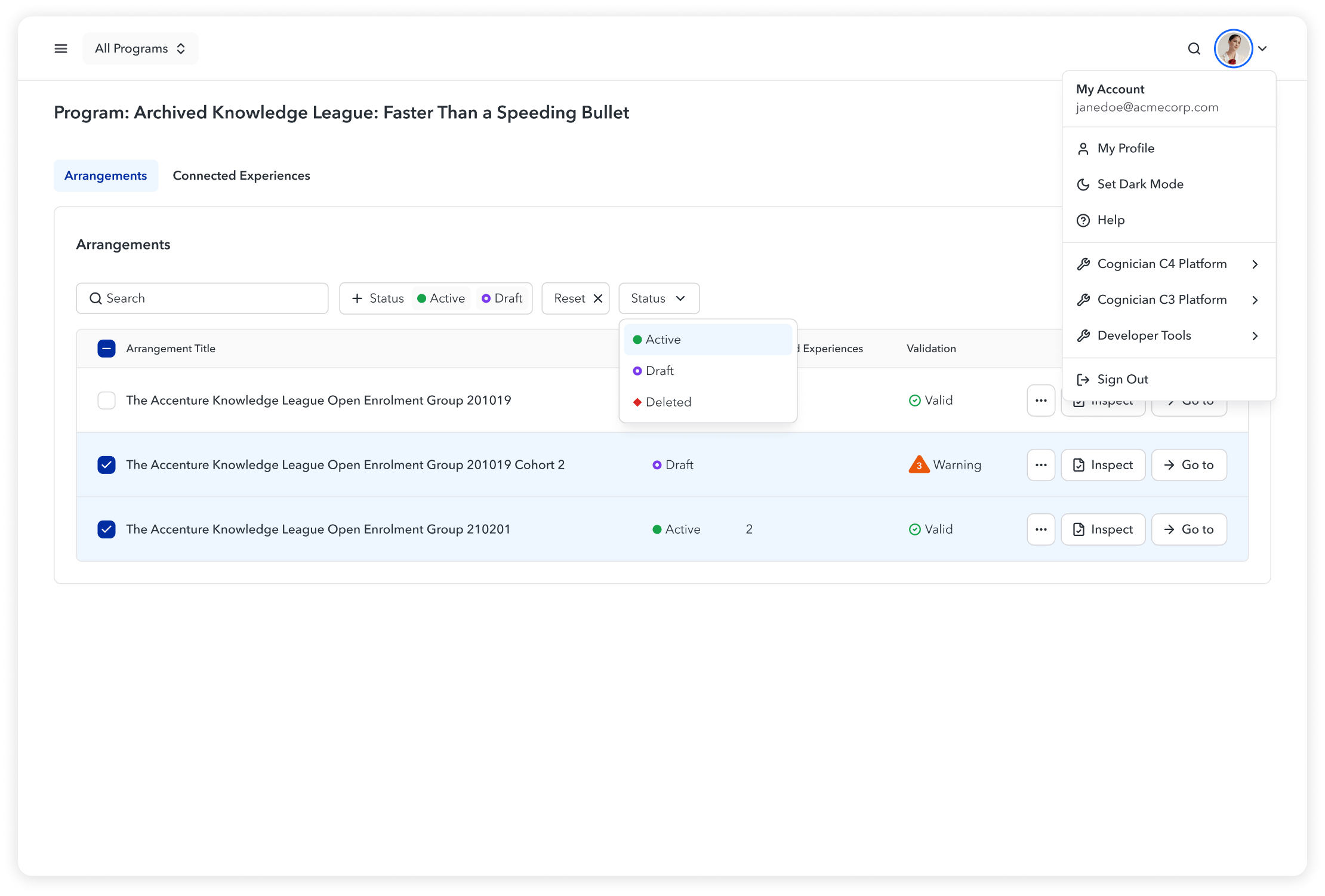Screen dimensions: 1325x896
Task: Open the hamburger navigation menu
Action: pyautogui.click(x=61, y=48)
